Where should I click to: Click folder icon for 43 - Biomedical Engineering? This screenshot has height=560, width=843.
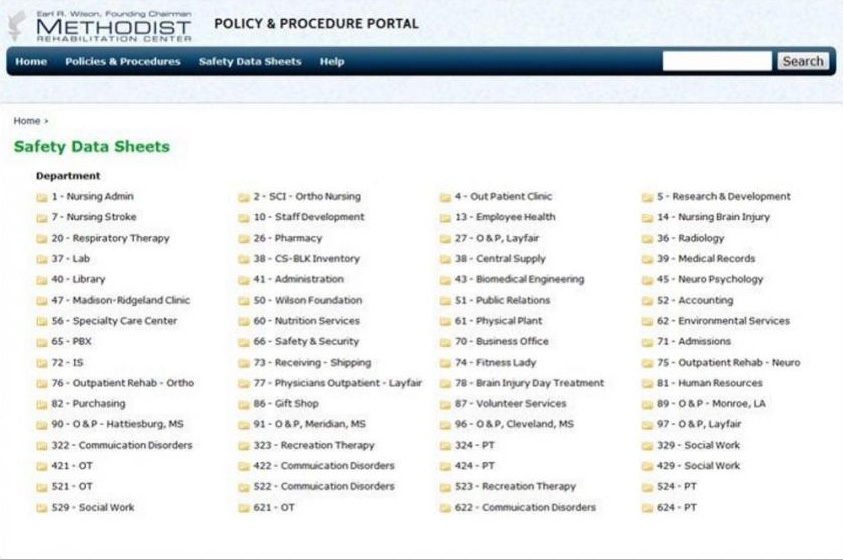446,280
